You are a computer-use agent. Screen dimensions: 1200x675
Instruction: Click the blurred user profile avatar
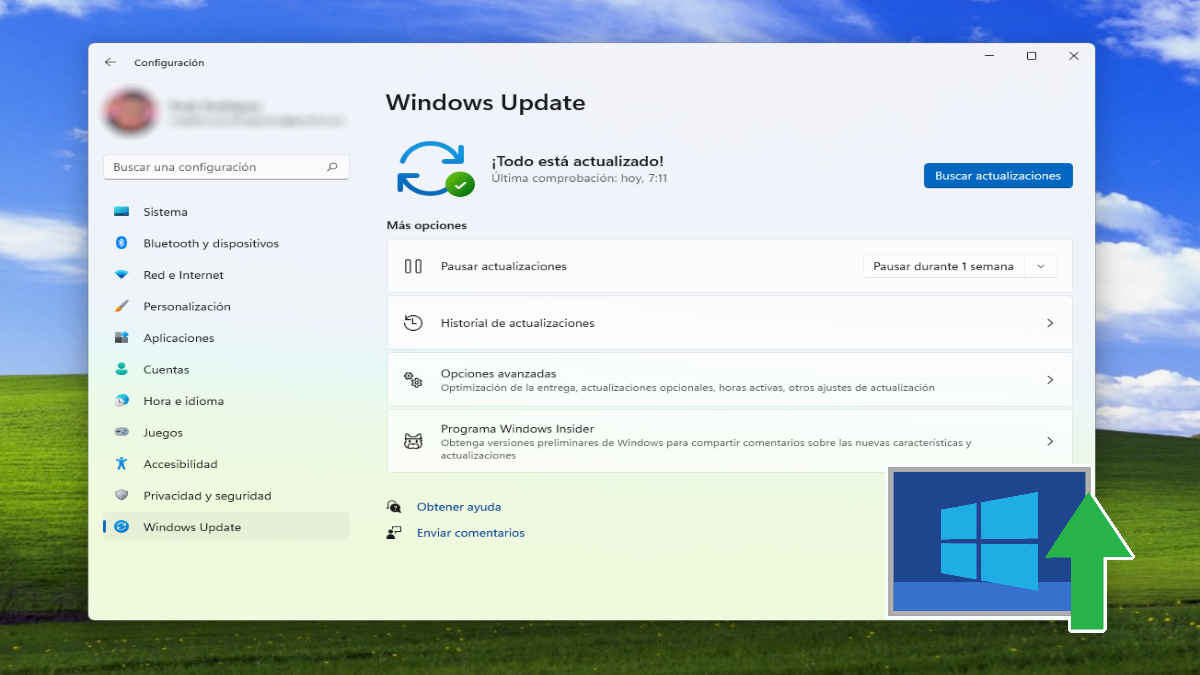pyautogui.click(x=130, y=113)
